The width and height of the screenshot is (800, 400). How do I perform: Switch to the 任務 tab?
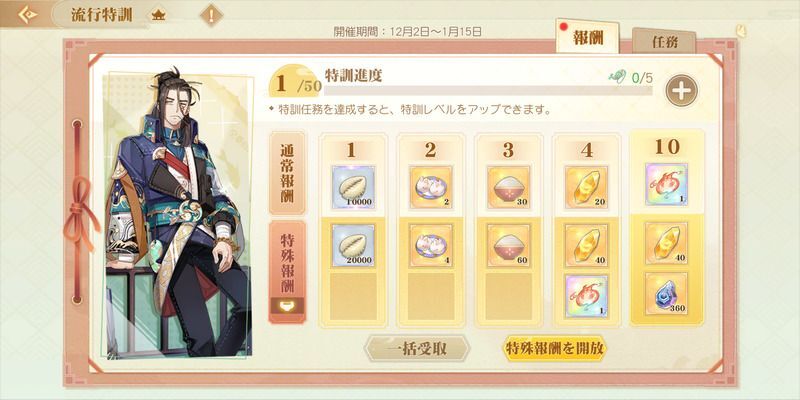[x=664, y=42]
